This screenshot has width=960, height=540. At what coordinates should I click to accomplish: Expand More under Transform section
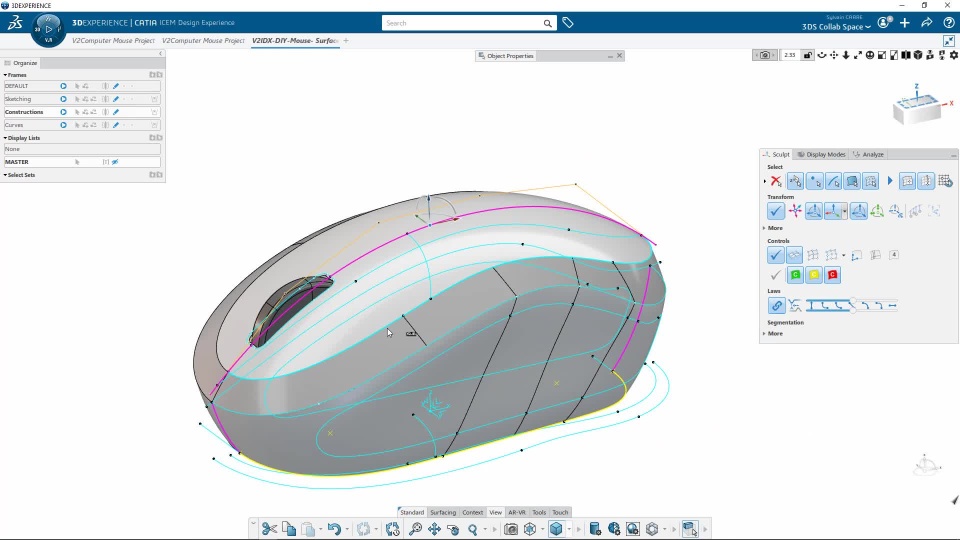[774, 228]
